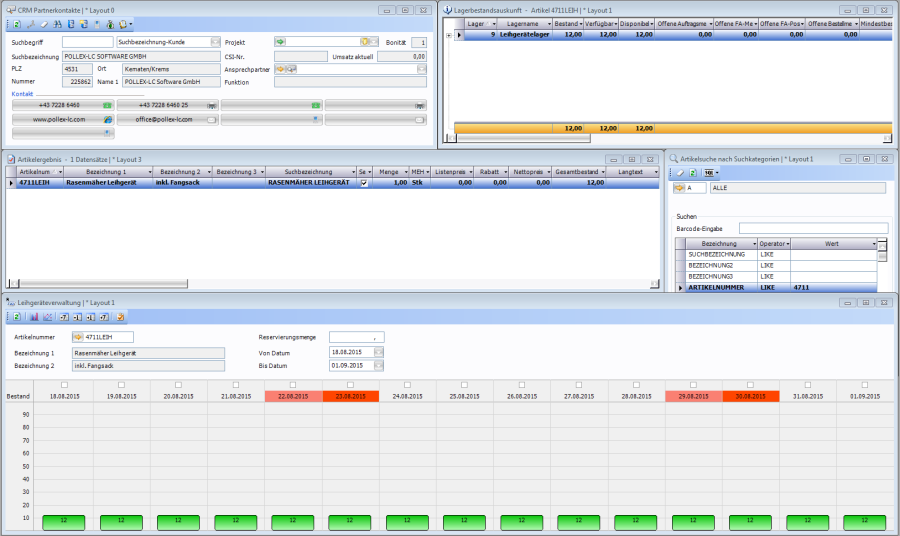The width and height of the screenshot is (900, 536).
Task: Click the binoculars search icon in CRM toolbar
Action: pos(56,23)
